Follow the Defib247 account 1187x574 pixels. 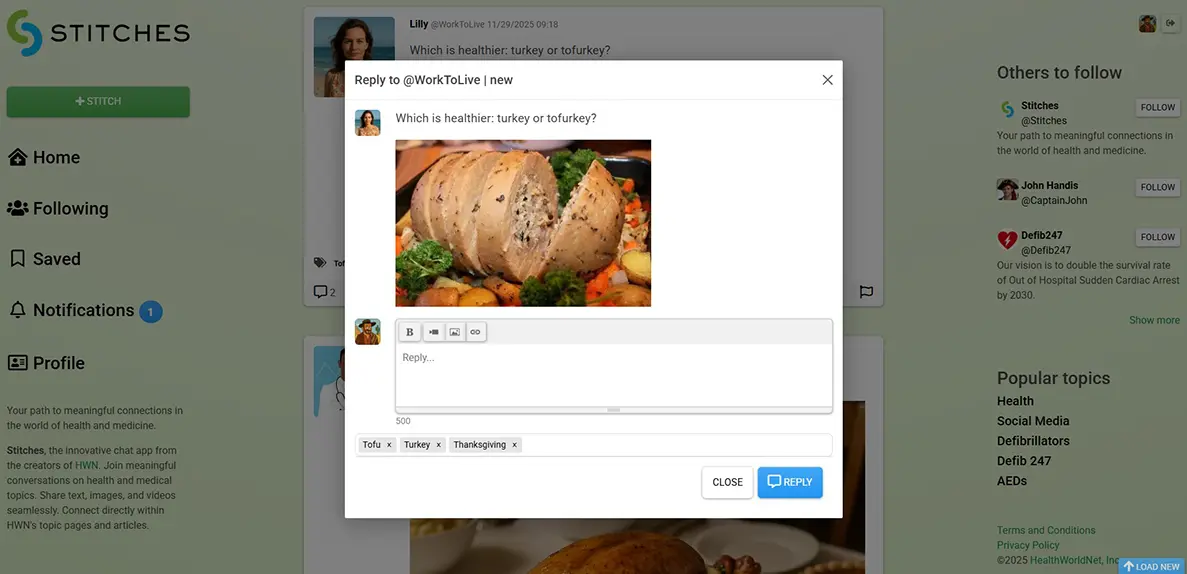click(x=1157, y=237)
